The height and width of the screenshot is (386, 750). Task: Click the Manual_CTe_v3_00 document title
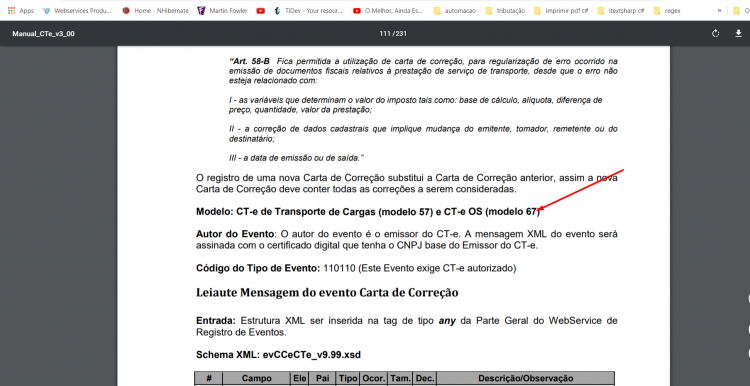tap(44, 34)
